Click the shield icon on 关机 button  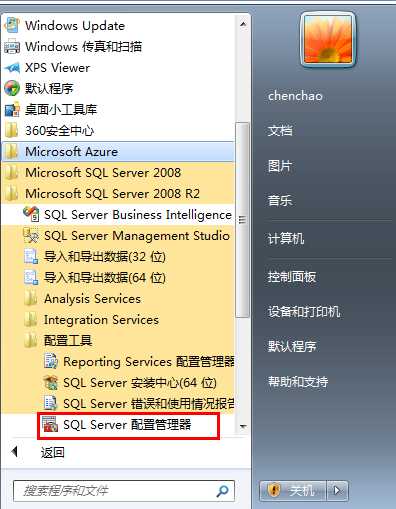click(x=273, y=490)
